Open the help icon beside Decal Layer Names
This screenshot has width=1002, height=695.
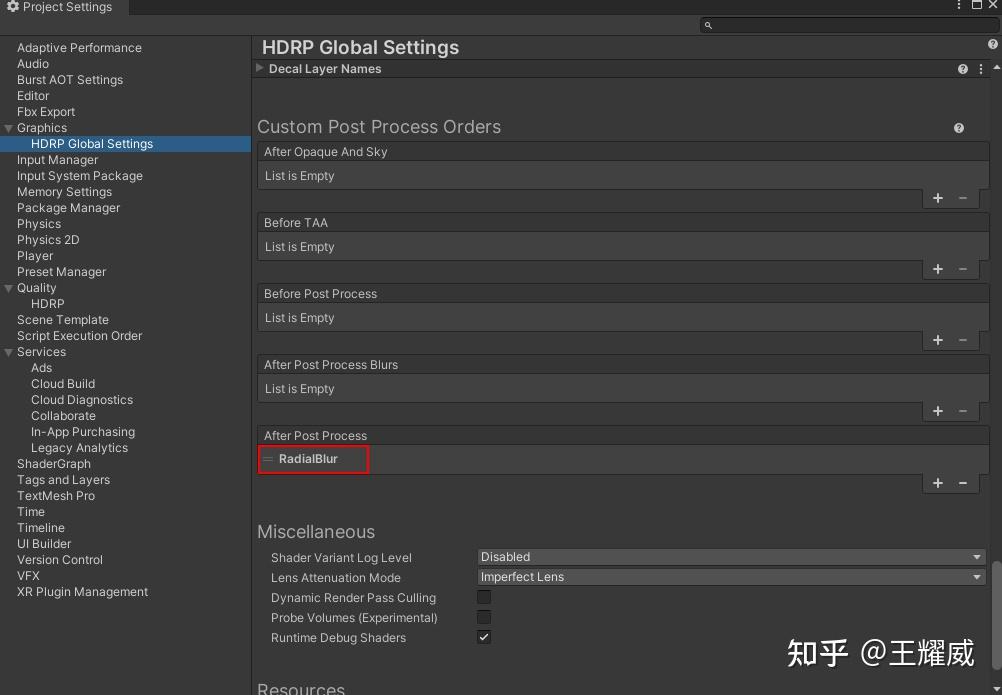(x=963, y=69)
